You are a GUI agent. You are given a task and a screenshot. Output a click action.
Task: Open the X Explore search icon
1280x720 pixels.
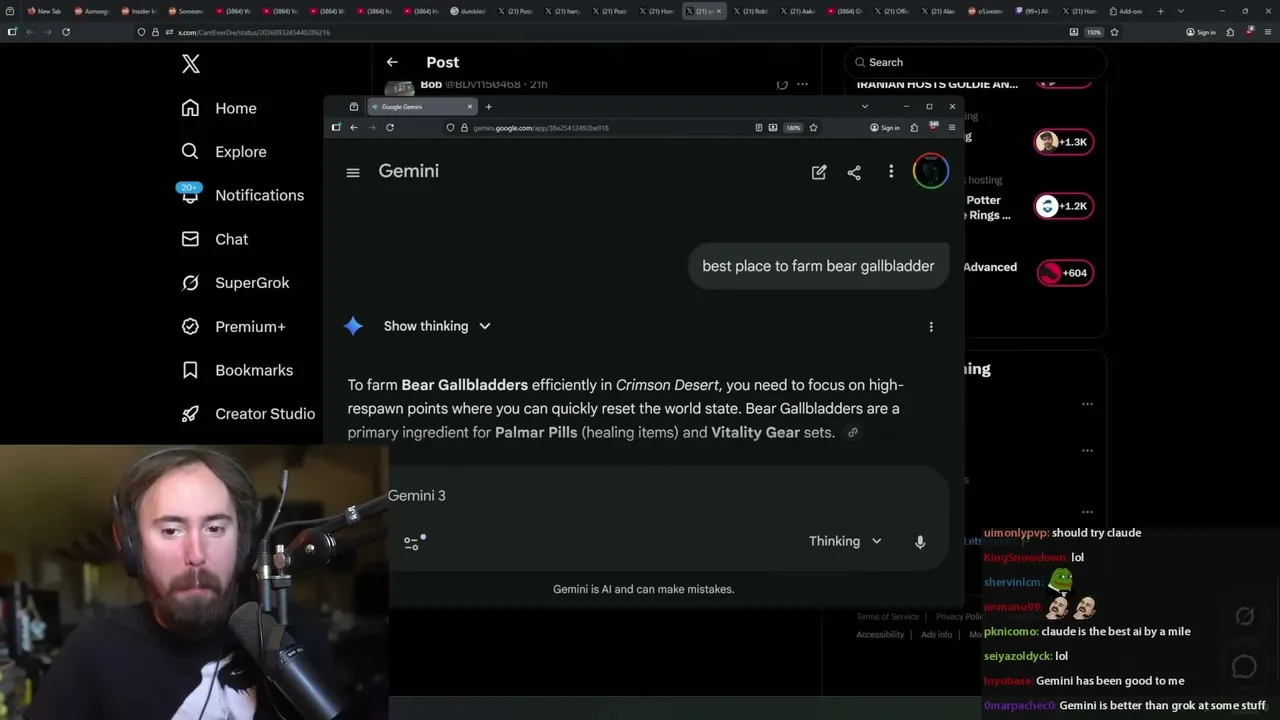pyautogui.click(x=190, y=152)
